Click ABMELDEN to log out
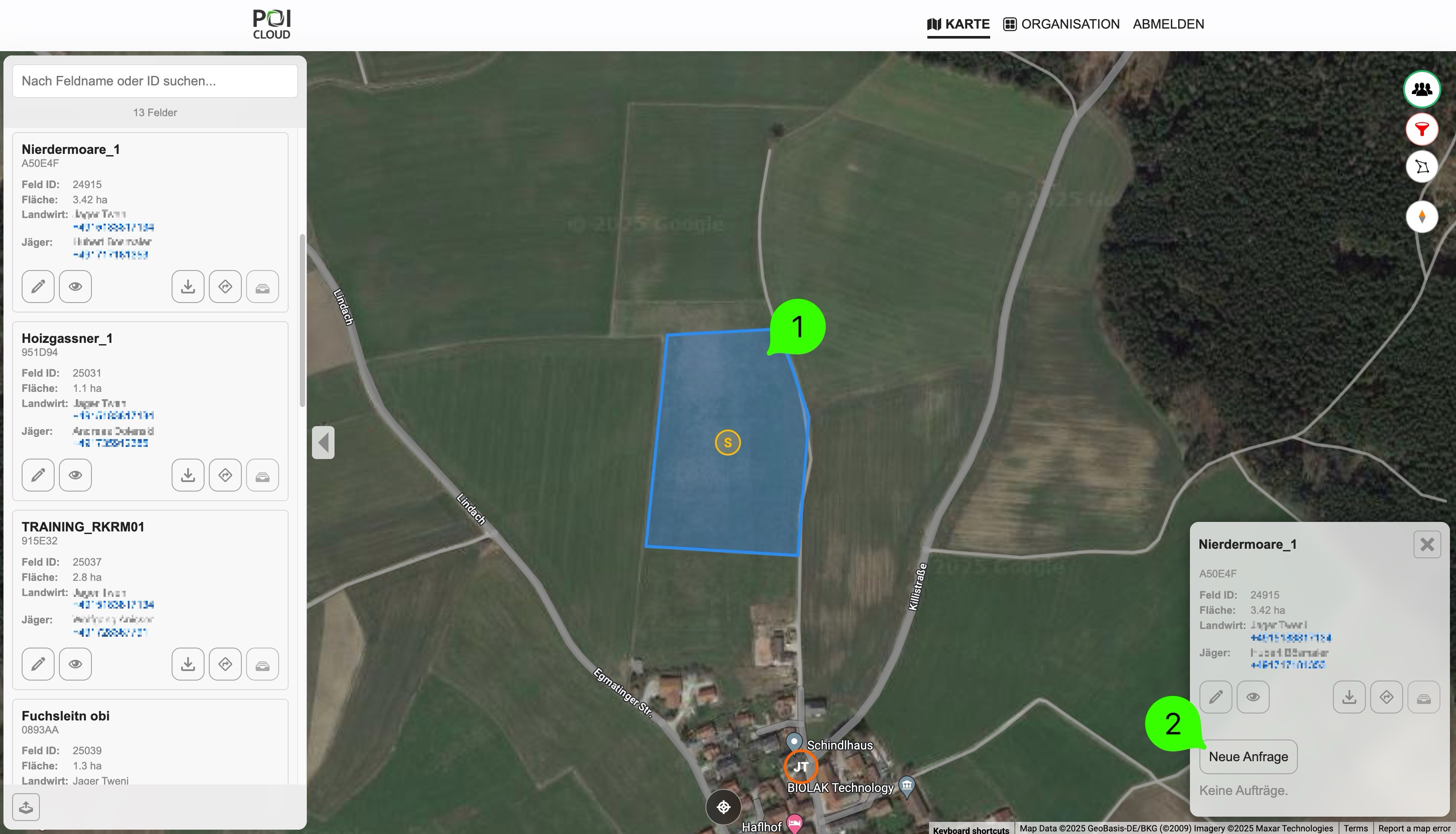This screenshot has width=1456, height=834. [1169, 24]
